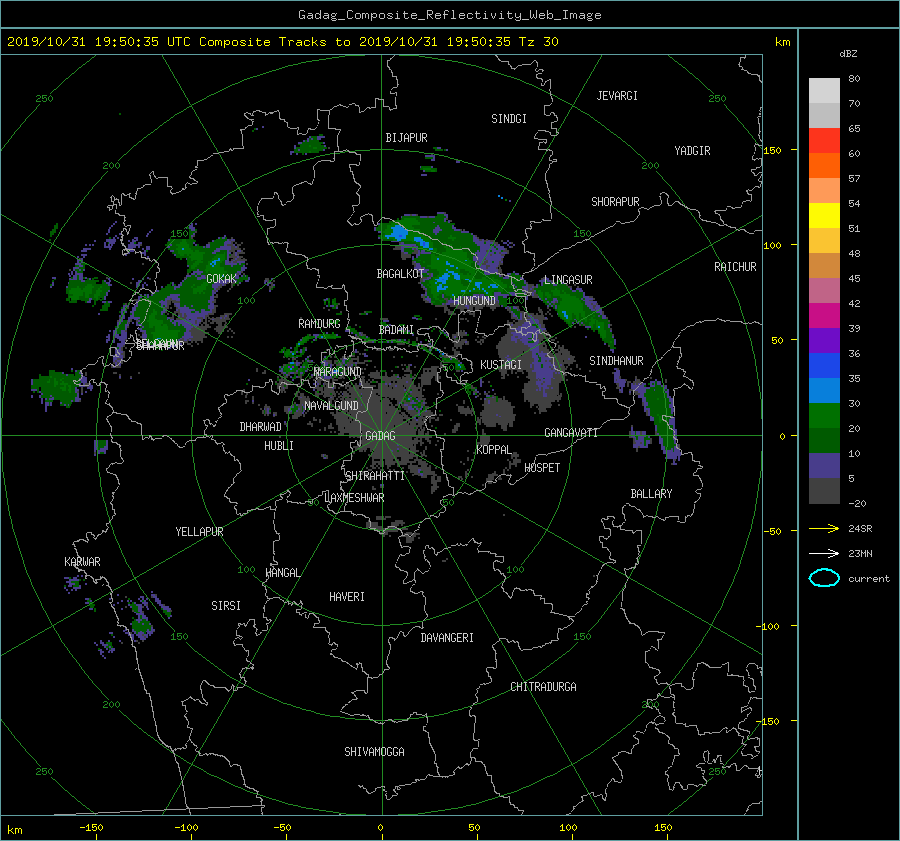Click the BADAMI city label

click(x=396, y=330)
